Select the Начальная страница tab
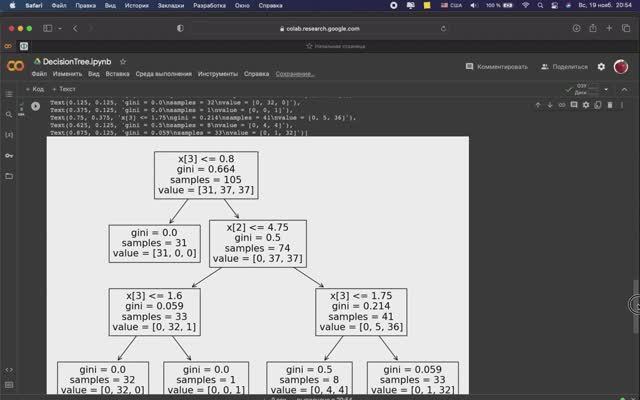 tap(336, 46)
